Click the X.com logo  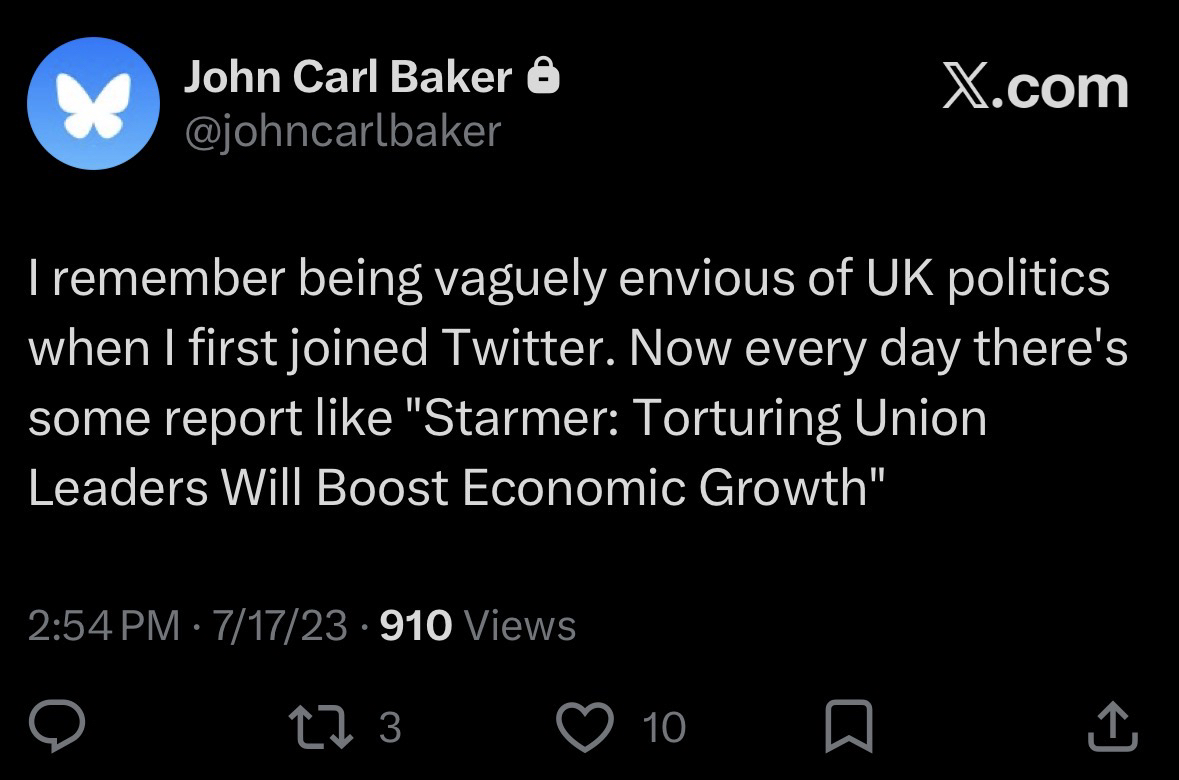(1035, 89)
